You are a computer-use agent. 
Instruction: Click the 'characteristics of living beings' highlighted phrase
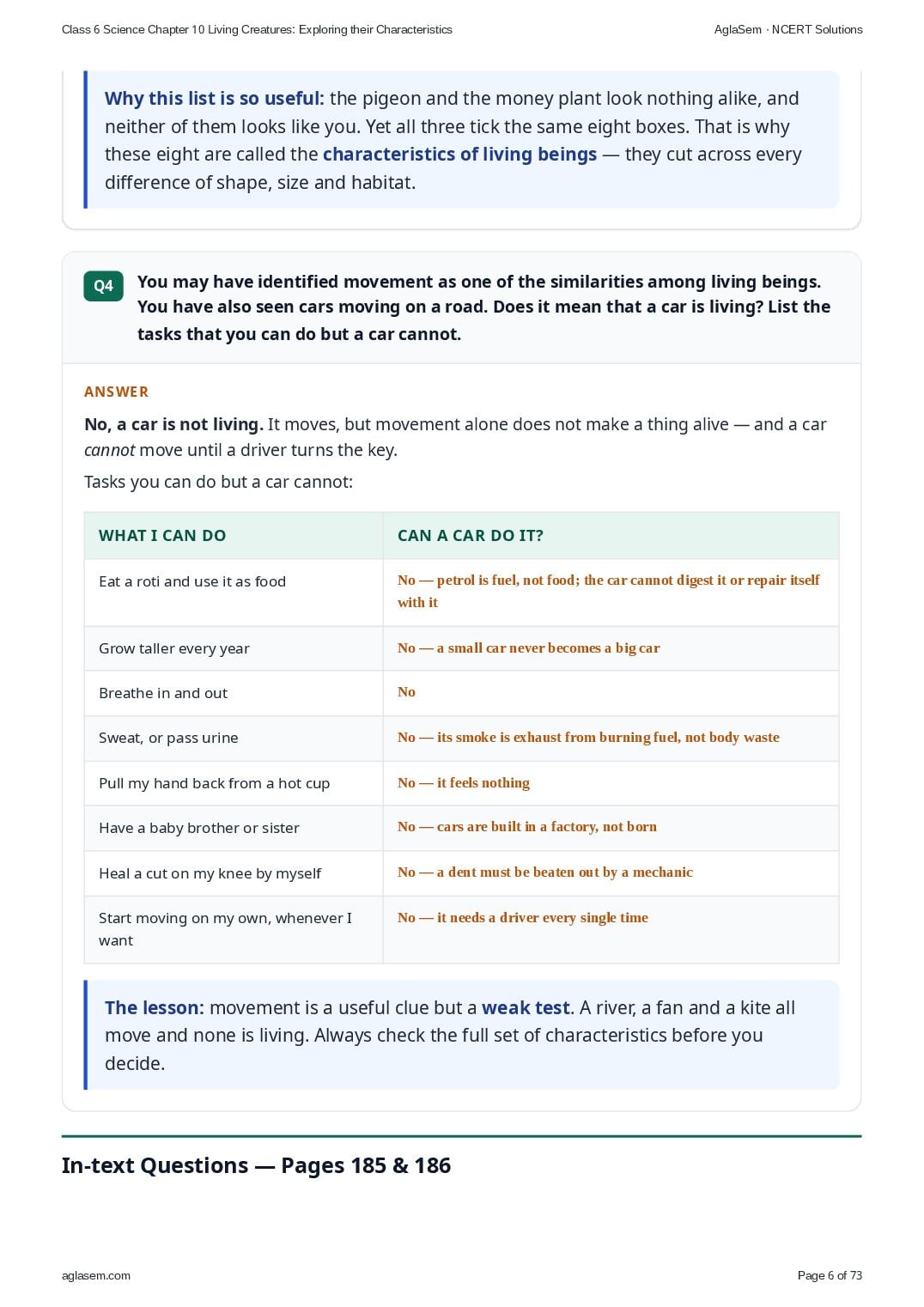pos(459,155)
